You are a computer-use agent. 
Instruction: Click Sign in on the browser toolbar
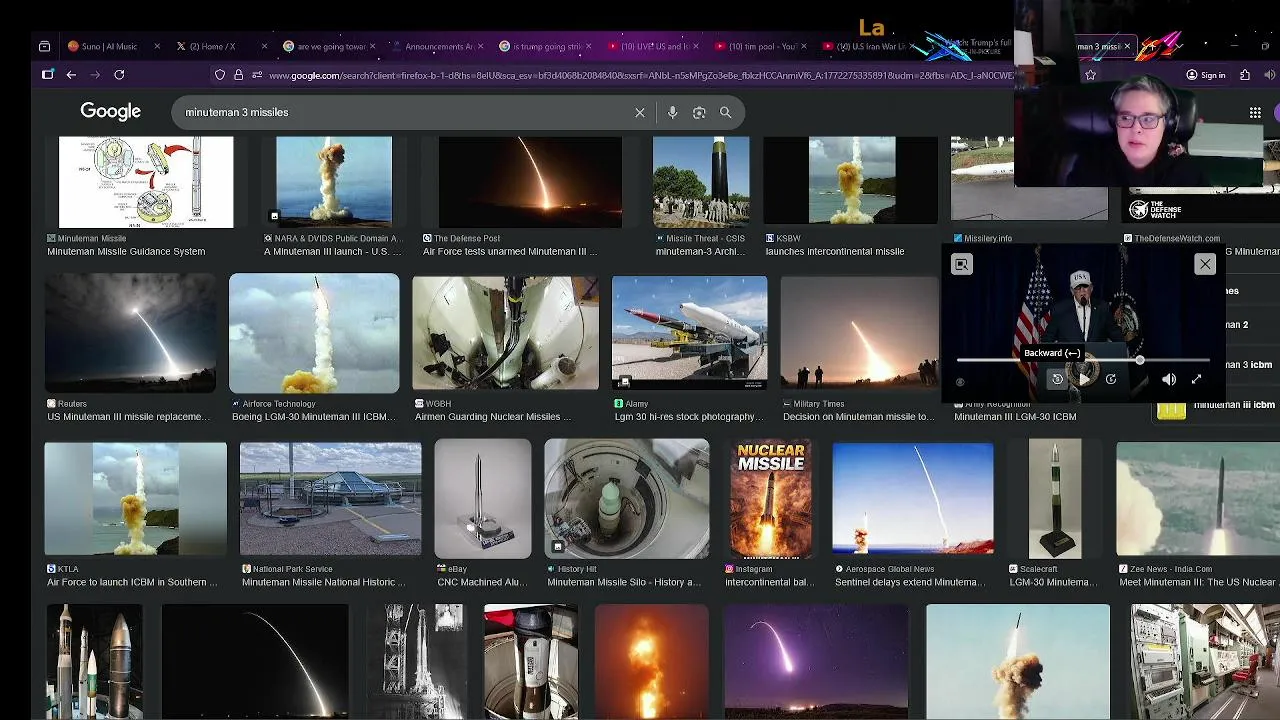coord(1206,75)
